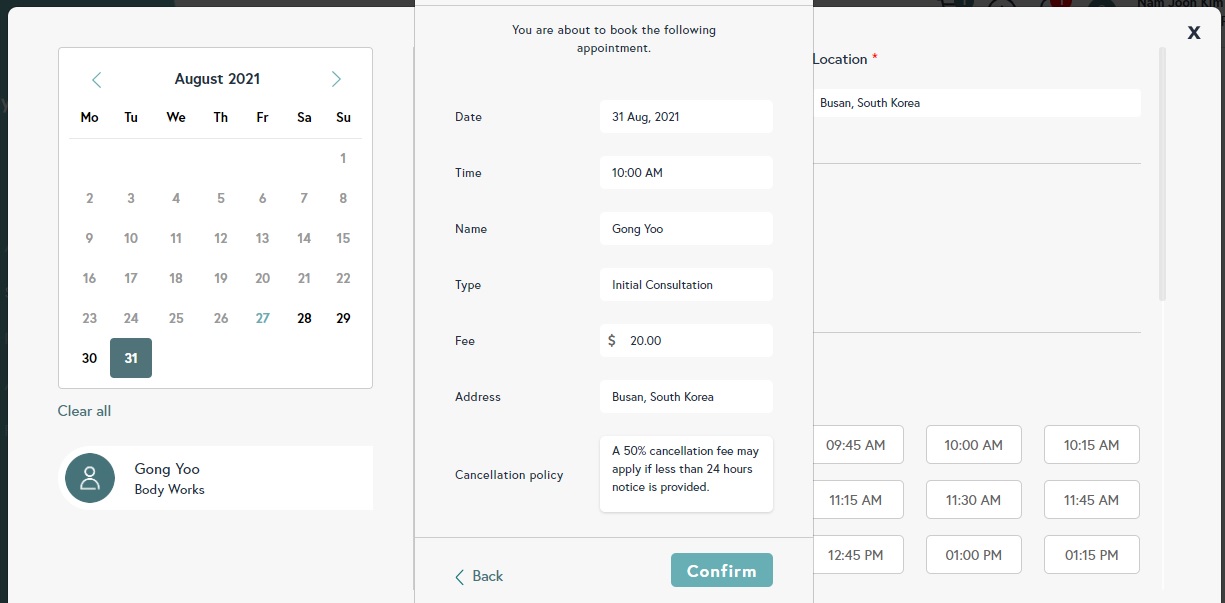This screenshot has height=603, width=1225.
Task: Click the Fee field showing 20.00
Action: [x=686, y=341]
